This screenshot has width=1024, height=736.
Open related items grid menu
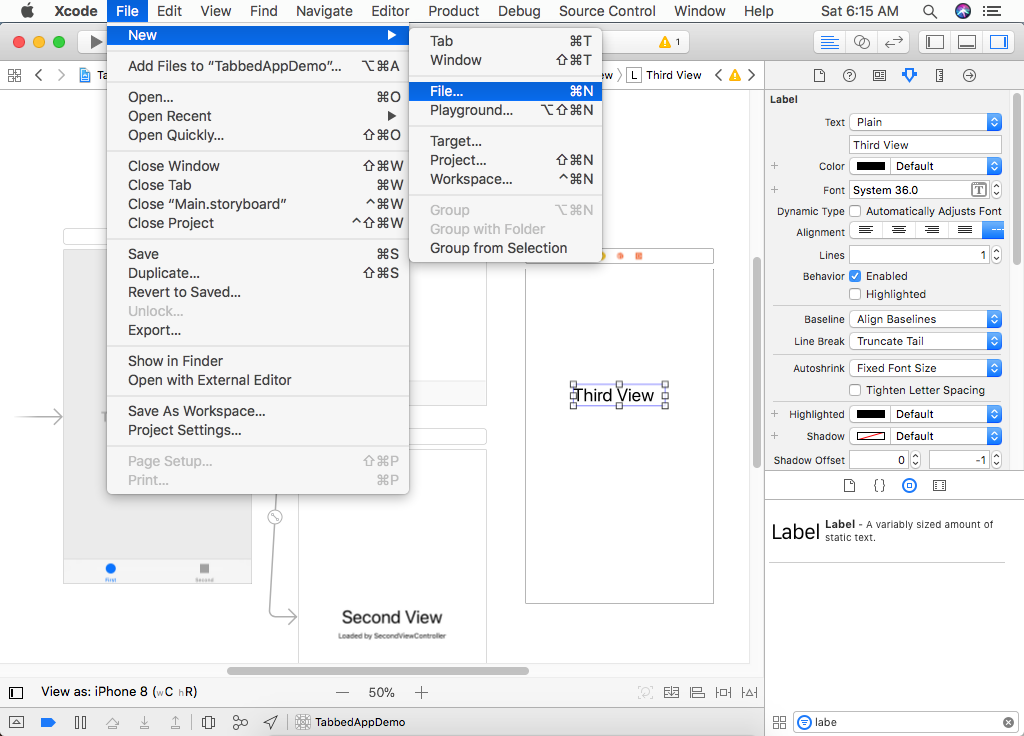[x=14, y=75]
